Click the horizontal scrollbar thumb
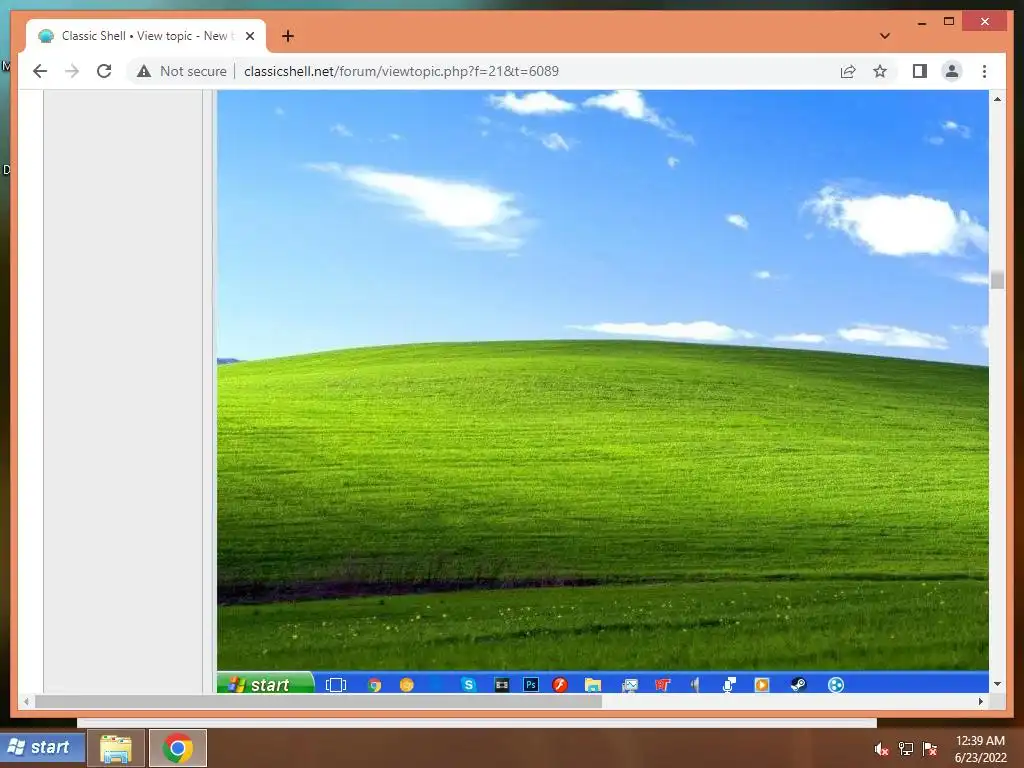1024x768 pixels. pos(318,701)
